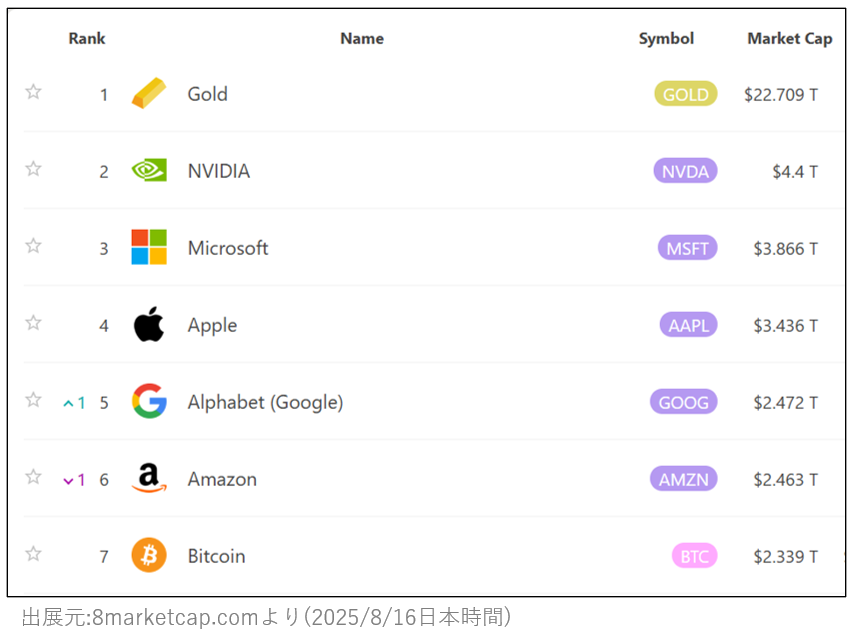Toggle the favorite star for Bitcoin
The width and height of the screenshot is (850, 632).
click(x=34, y=553)
